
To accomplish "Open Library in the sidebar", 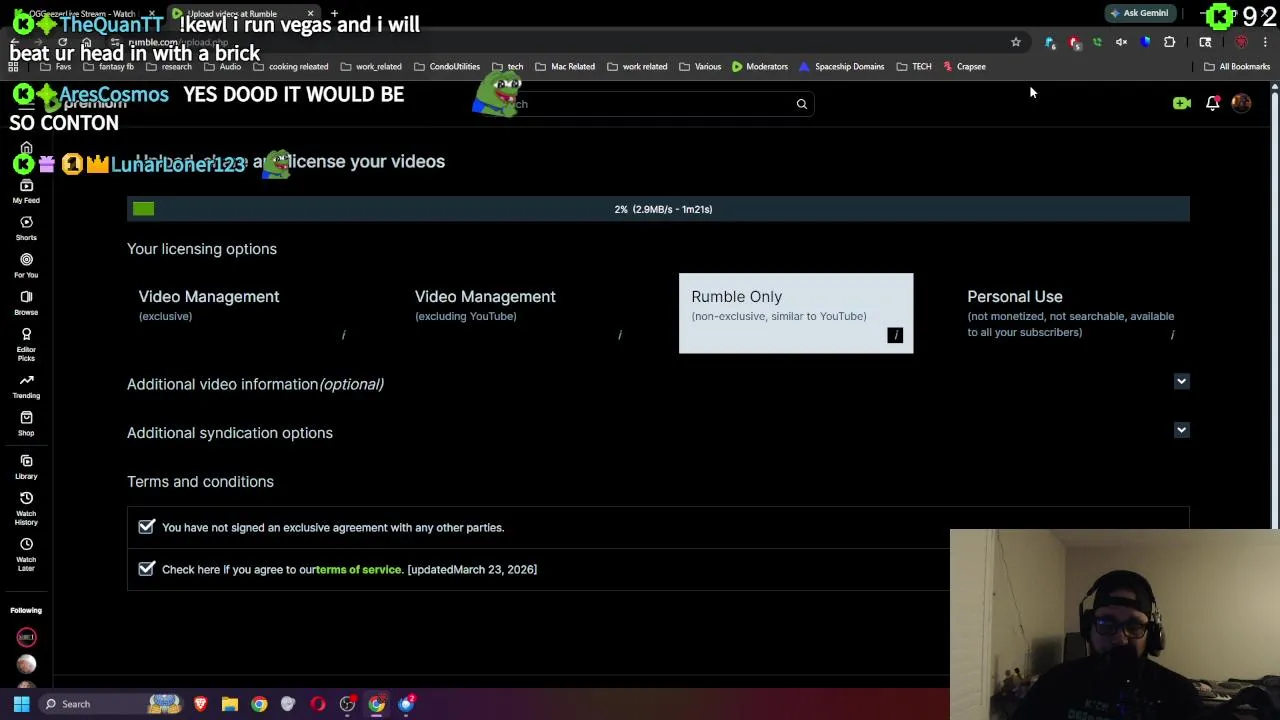I will coord(26,467).
